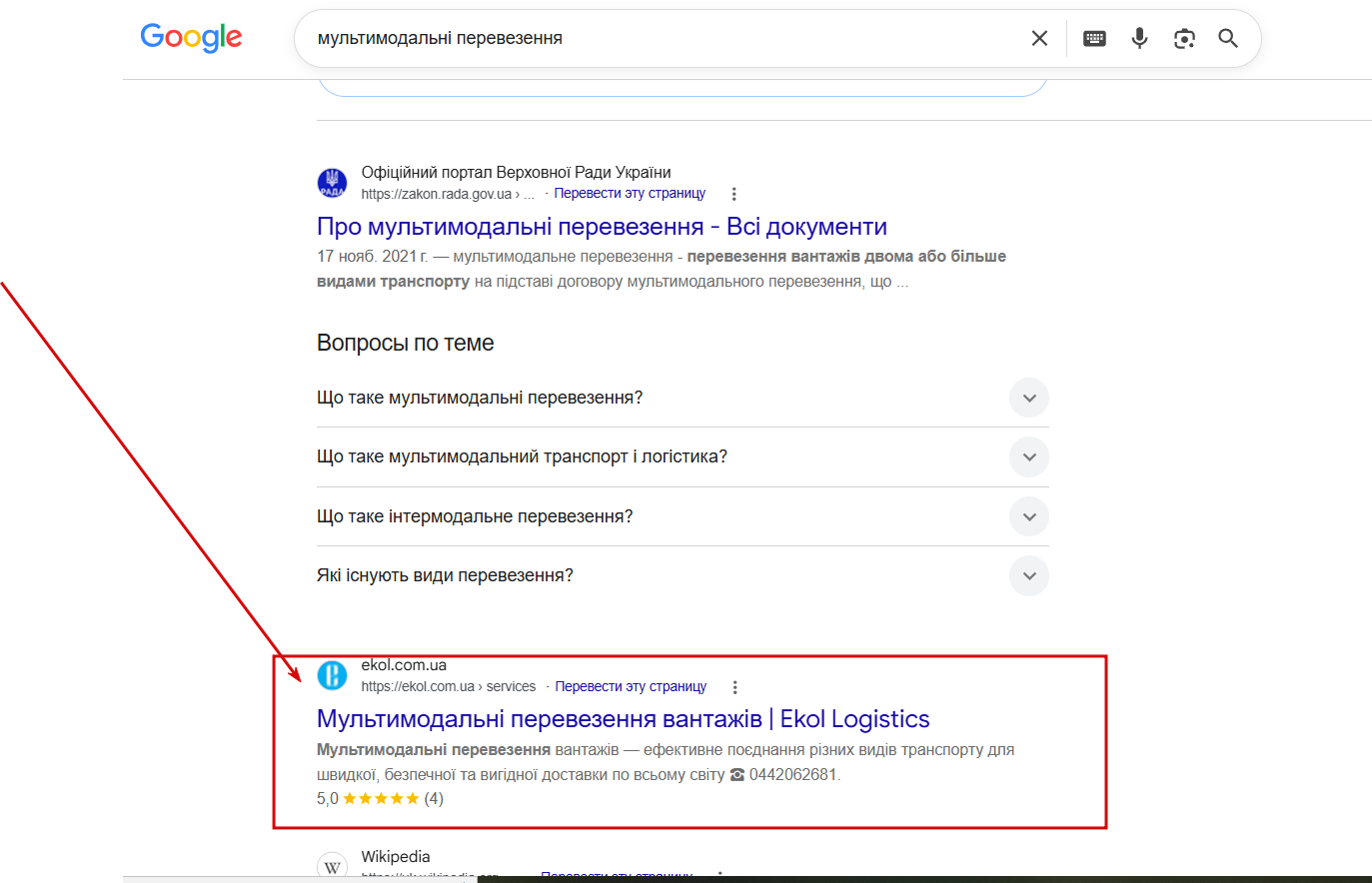Expand "Що таке мультимодальний транспорт і логістика?"
The width and height of the screenshot is (1372, 883).
(683, 456)
